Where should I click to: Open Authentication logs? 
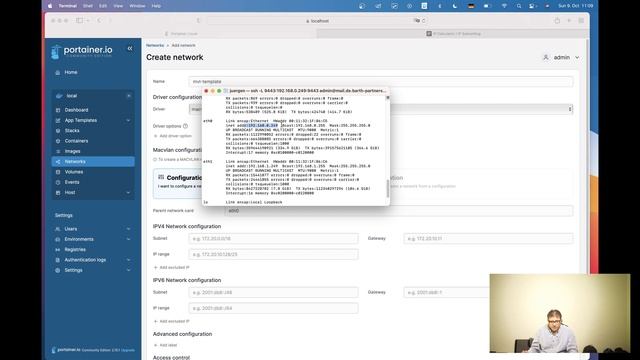(85, 260)
